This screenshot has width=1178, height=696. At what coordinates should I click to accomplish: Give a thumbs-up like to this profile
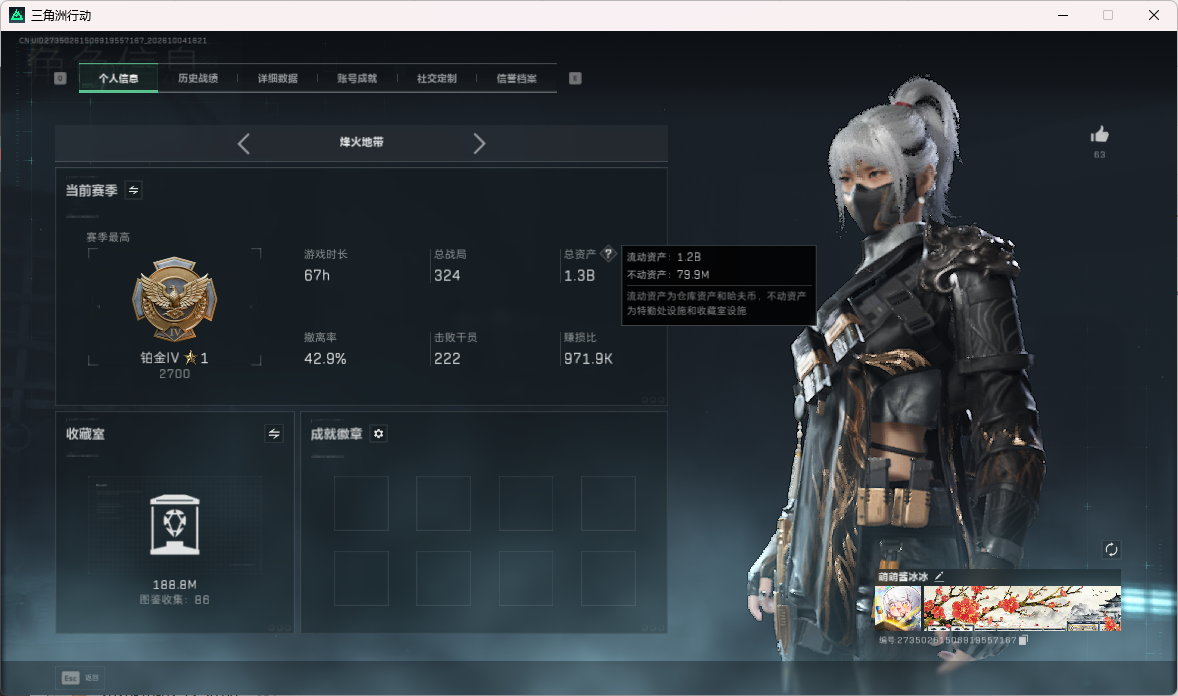point(1099,135)
